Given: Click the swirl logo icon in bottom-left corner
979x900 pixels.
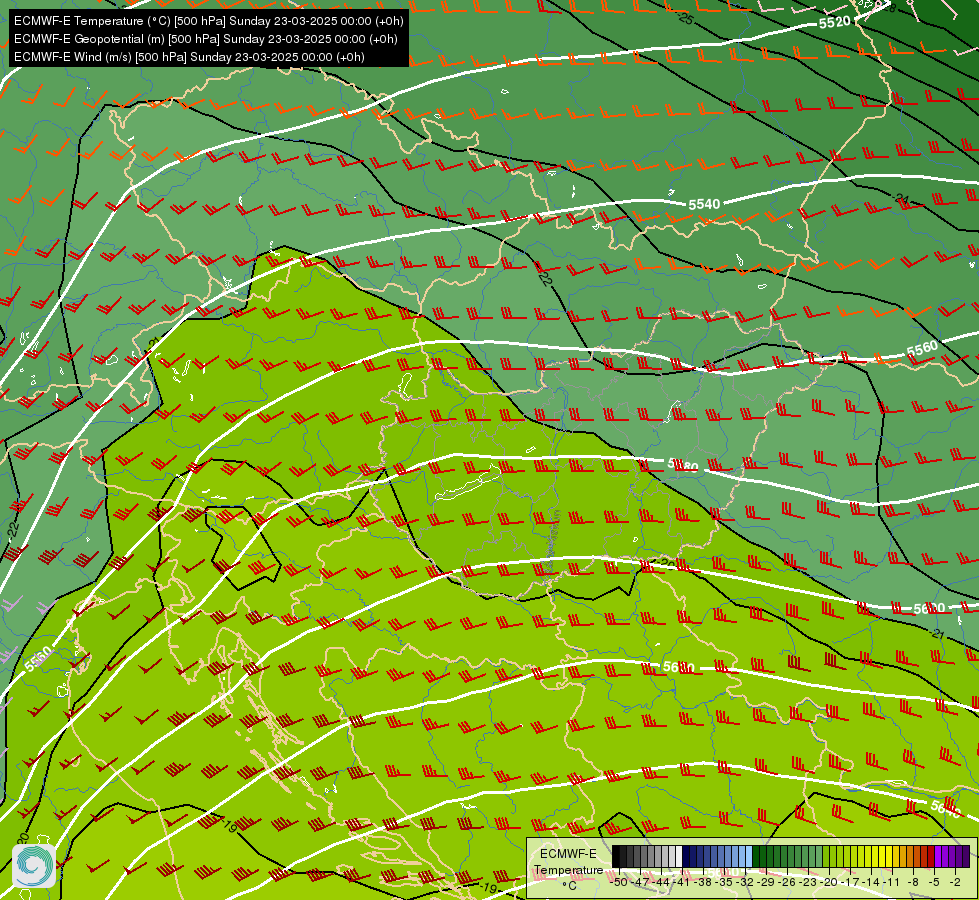Looking at the screenshot, I should click(34, 866).
